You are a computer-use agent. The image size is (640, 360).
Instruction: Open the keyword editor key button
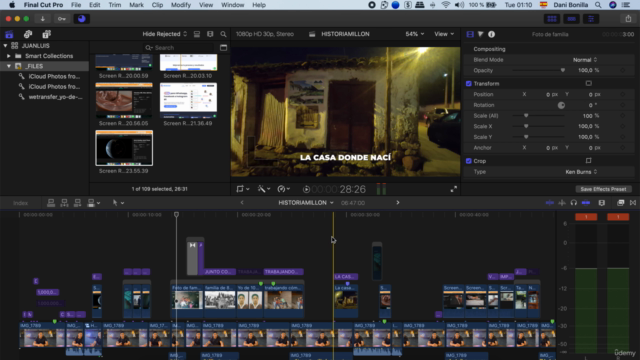point(62,19)
